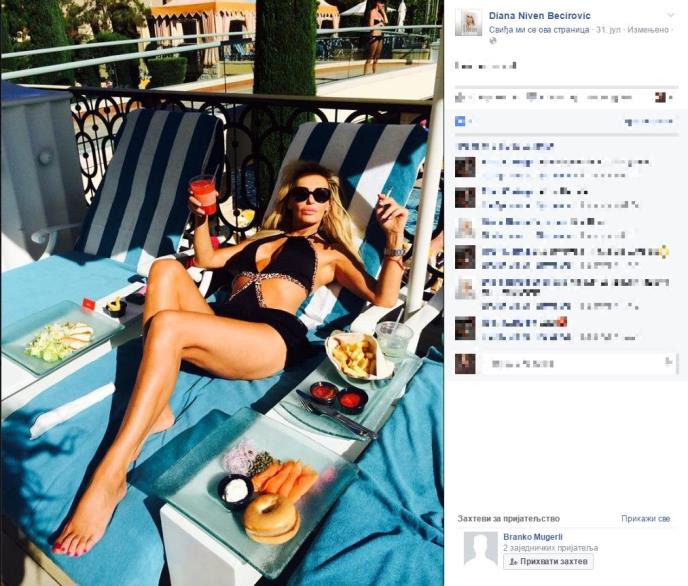Open the second commenter's avatar
This screenshot has height=586, width=688.
tap(465, 198)
